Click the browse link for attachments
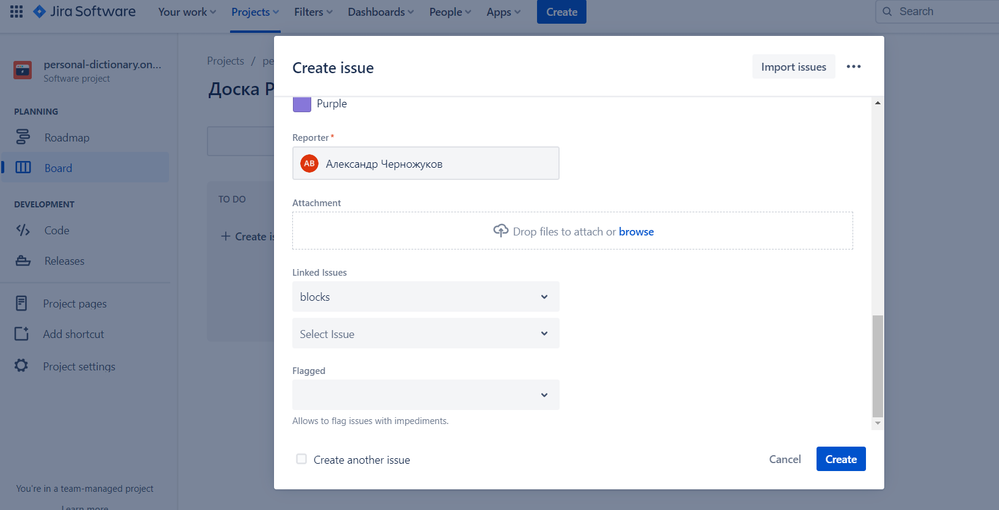This screenshot has width=999, height=510. pyautogui.click(x=636, y=231)
